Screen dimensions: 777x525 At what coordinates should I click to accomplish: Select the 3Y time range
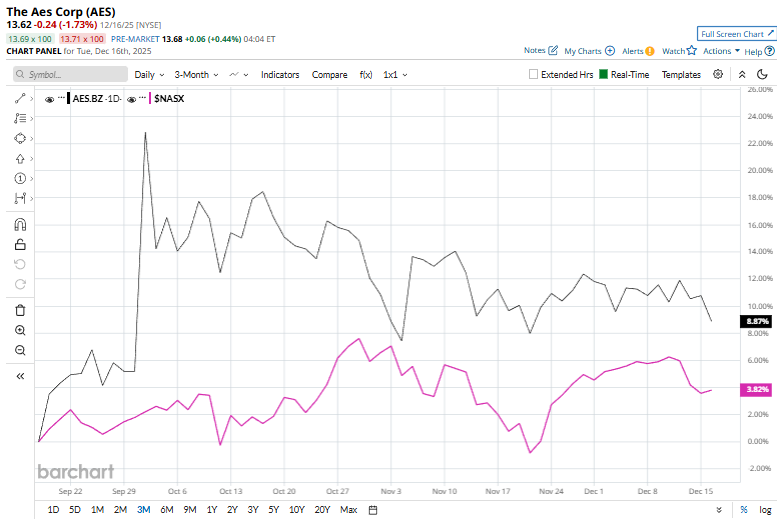(253, 510)
